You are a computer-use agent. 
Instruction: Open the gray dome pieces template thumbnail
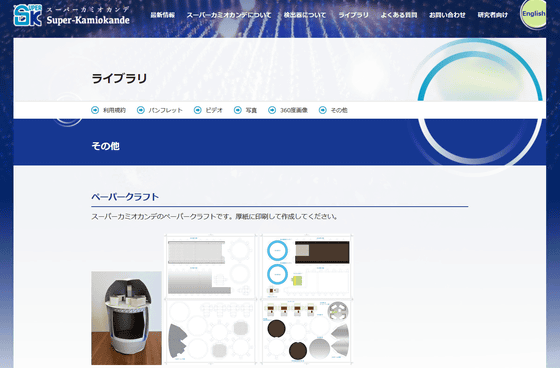[x=210, y=332]
